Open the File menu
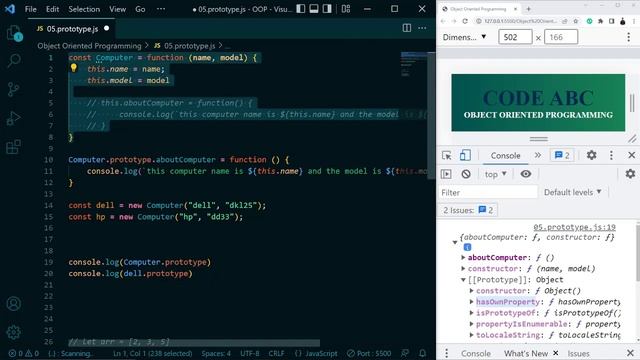Viewport: 640px width, 360px height. 31,9
